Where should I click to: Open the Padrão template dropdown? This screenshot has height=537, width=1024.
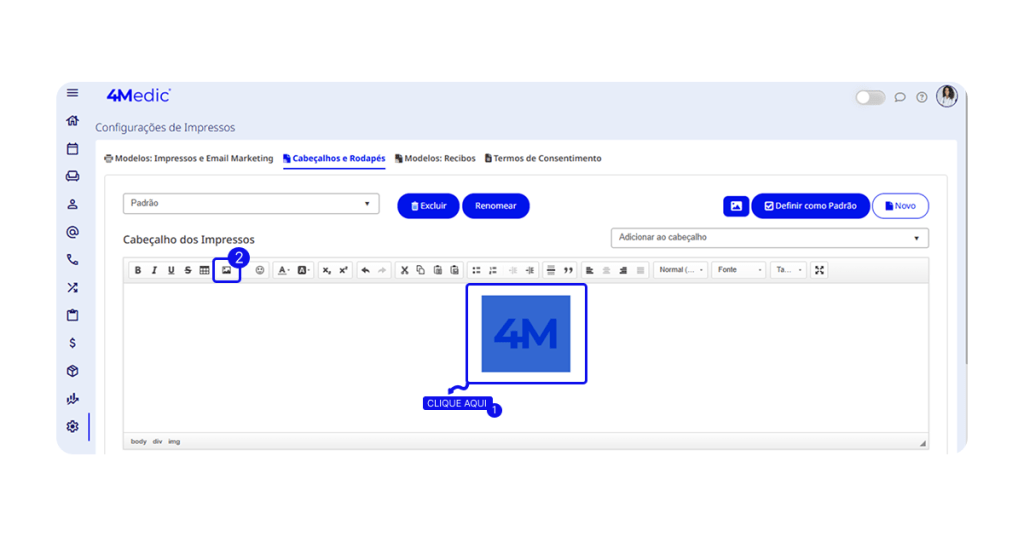tap(251, 204)
